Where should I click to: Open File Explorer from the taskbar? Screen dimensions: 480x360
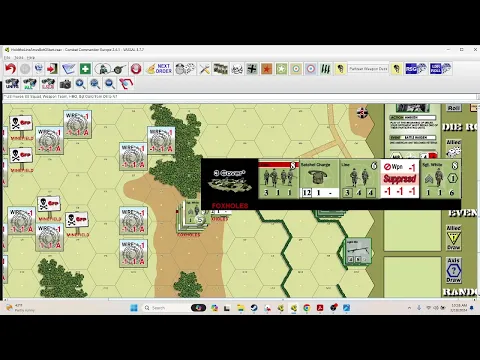click(x=241, y=308)
